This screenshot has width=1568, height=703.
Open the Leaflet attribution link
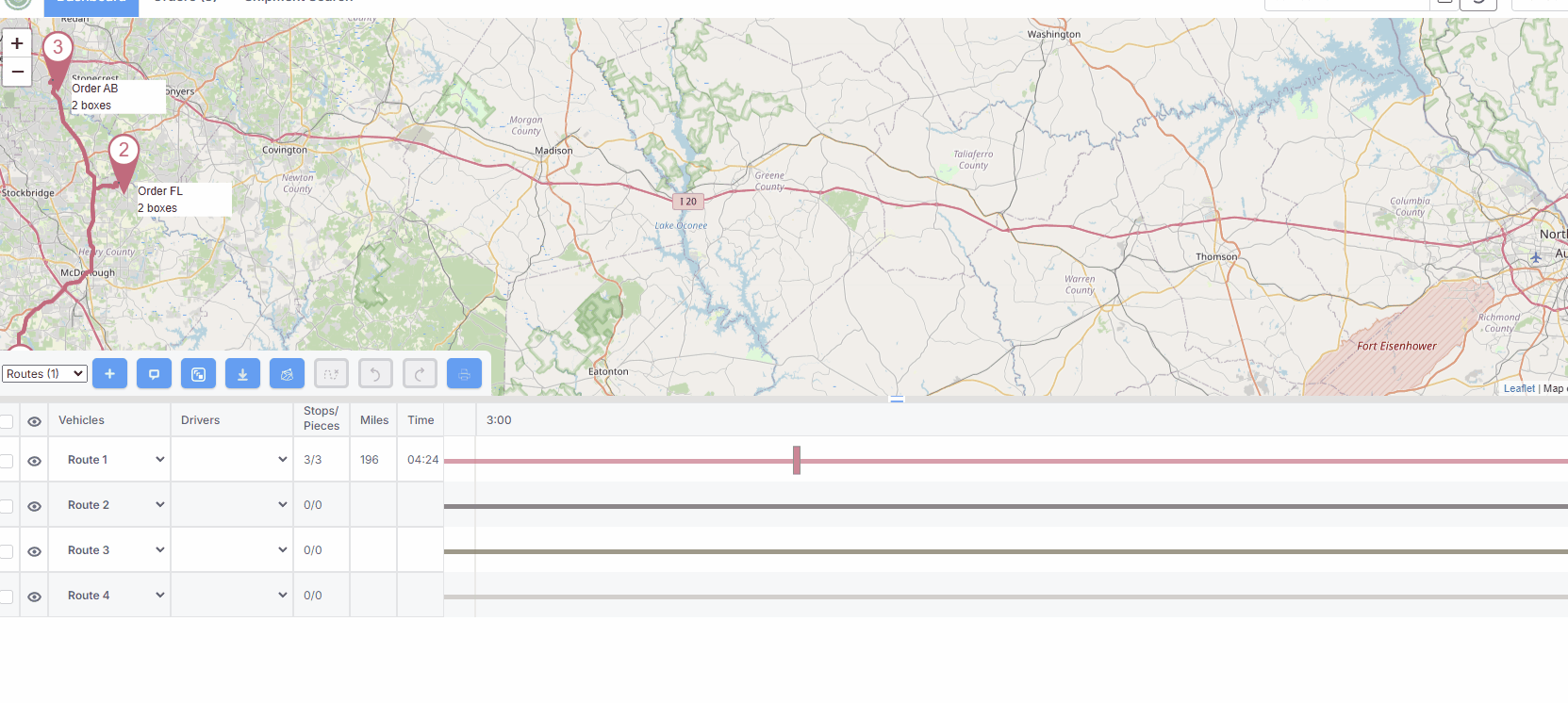coord(1519,388)
